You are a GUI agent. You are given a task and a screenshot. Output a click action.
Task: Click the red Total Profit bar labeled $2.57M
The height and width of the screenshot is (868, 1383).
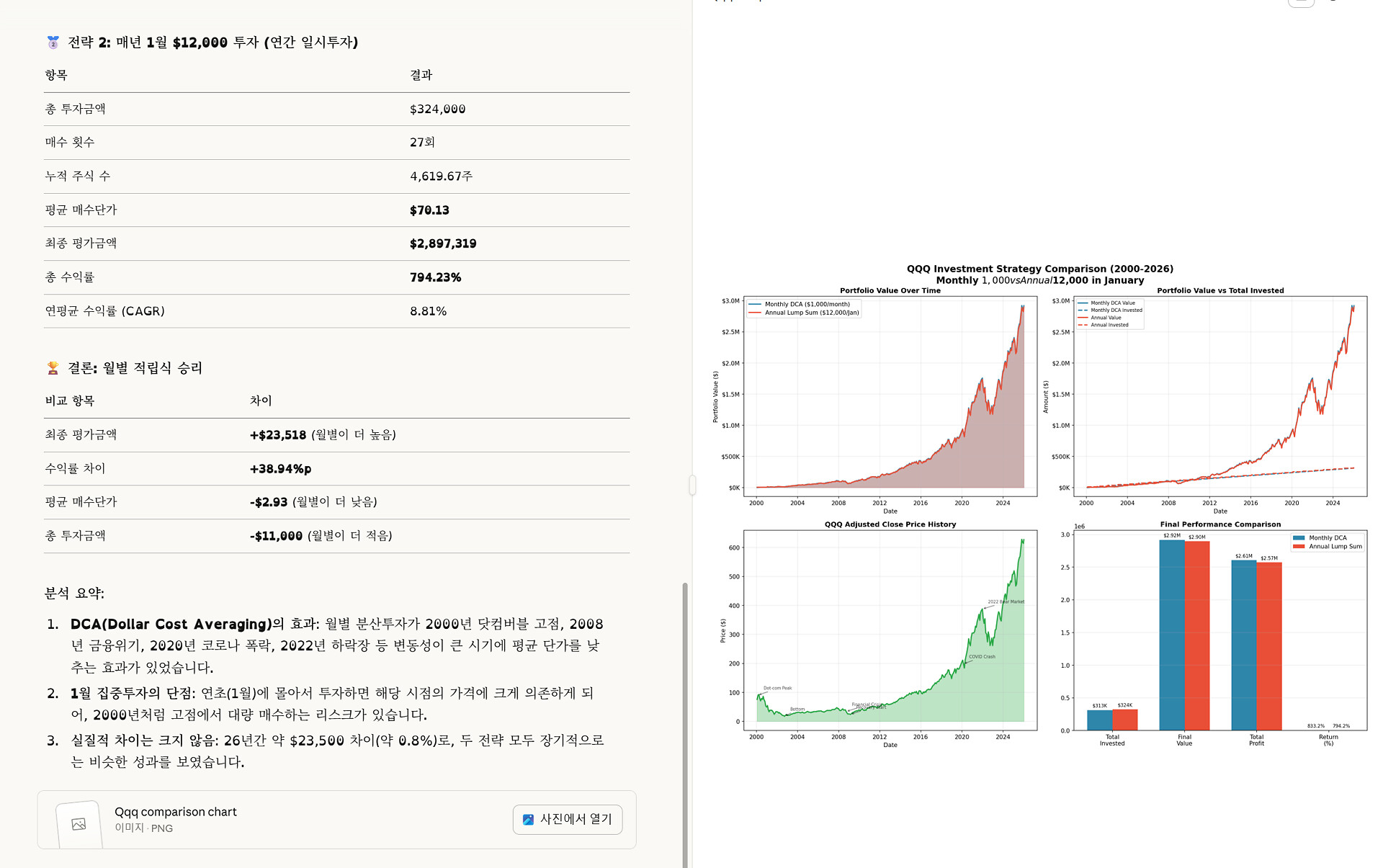pyautogui.click(x=1268, y=645)
